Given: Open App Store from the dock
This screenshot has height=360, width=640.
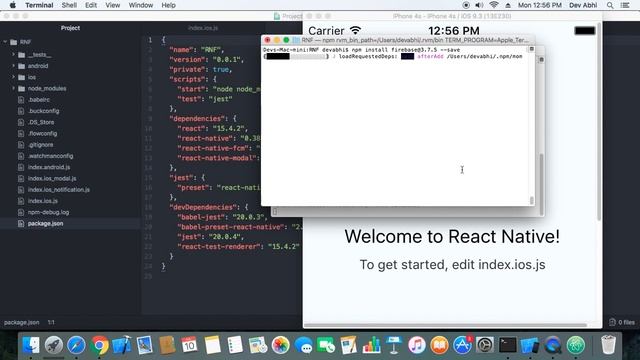Looking at the screenshot, I should pyautogui.click(x=462, y=345).
